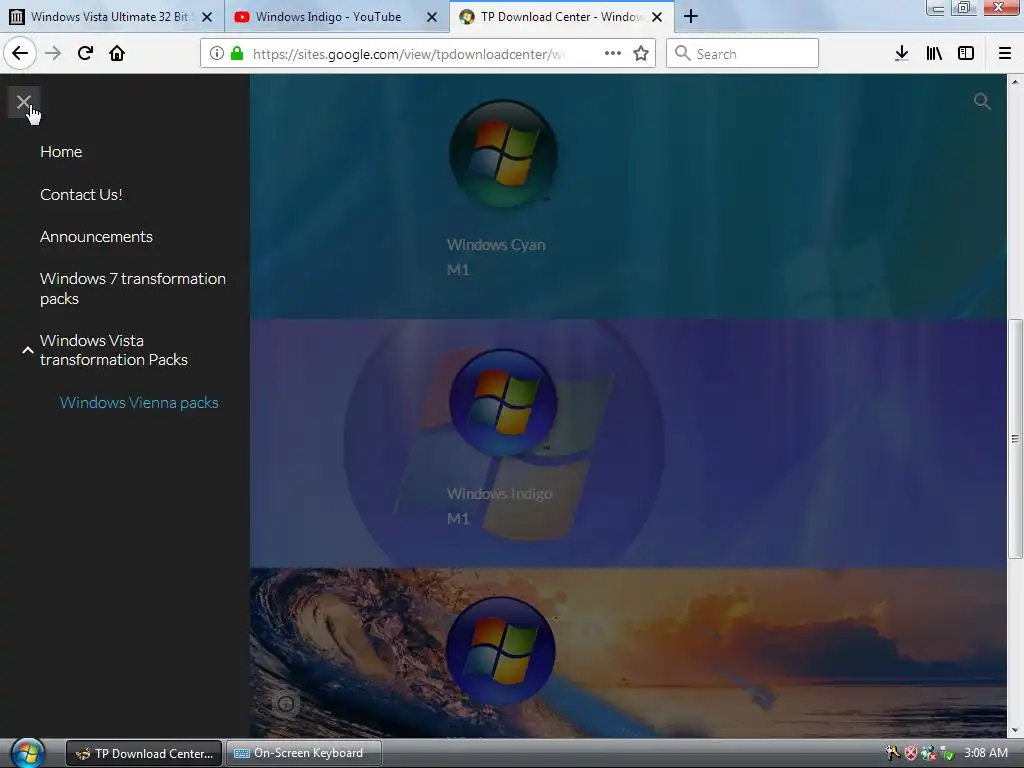Click the first tray icon beside the red shield
This screenshot has height=768, width=1024.
pyautogui.click(x=893, y=753)
